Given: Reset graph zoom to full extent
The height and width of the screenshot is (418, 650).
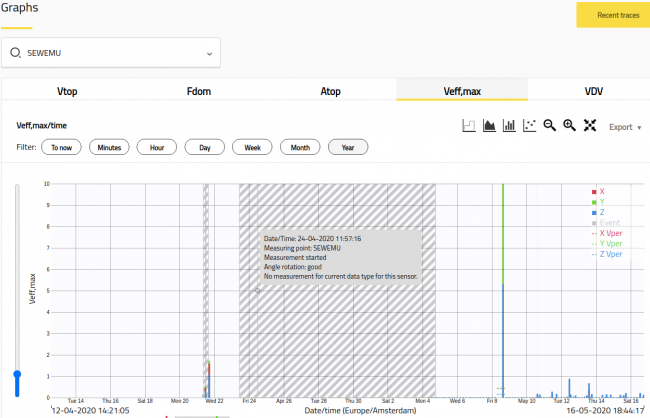Looking at the screenshot, I should (589, 126).
